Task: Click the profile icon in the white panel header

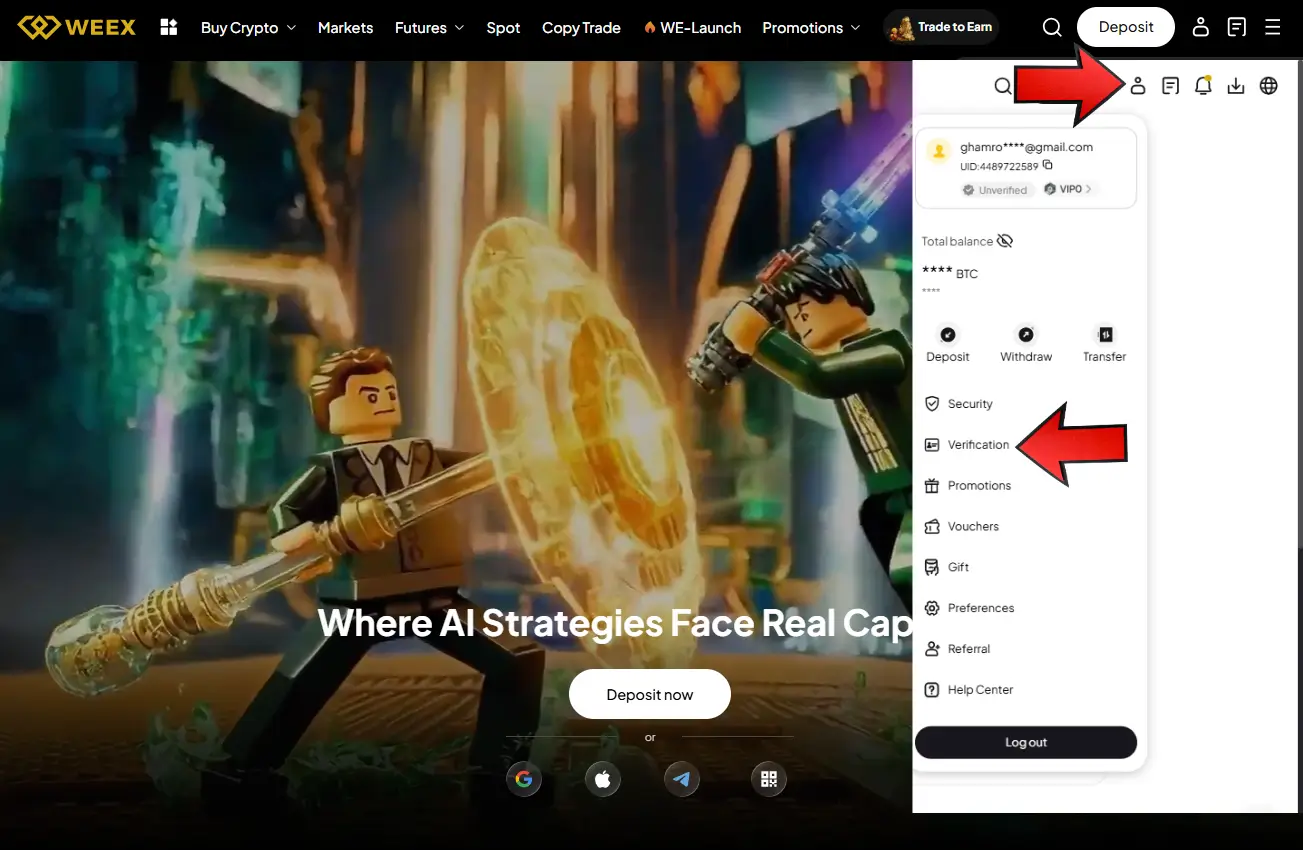Action: [x=1138, y=86]
